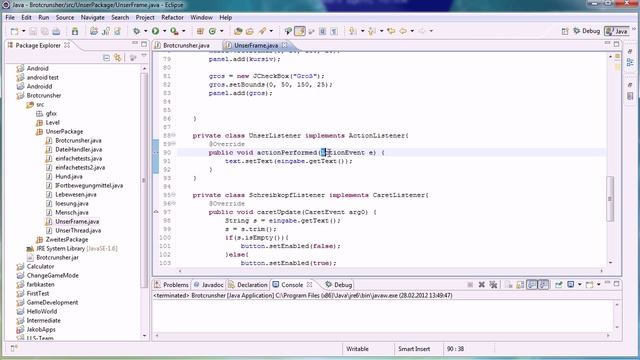Open the Window menu
Image resolution: width=640 pixels, height=360 pixels.
[201, 18]
